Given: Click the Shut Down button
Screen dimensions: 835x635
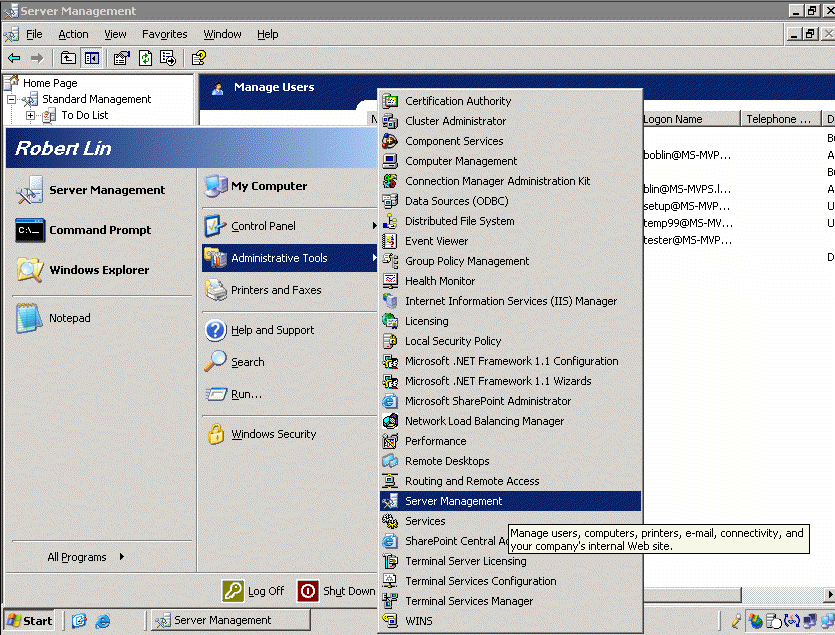Looking at the screenshot, I should pyautogui.click(x=337, y=591).
